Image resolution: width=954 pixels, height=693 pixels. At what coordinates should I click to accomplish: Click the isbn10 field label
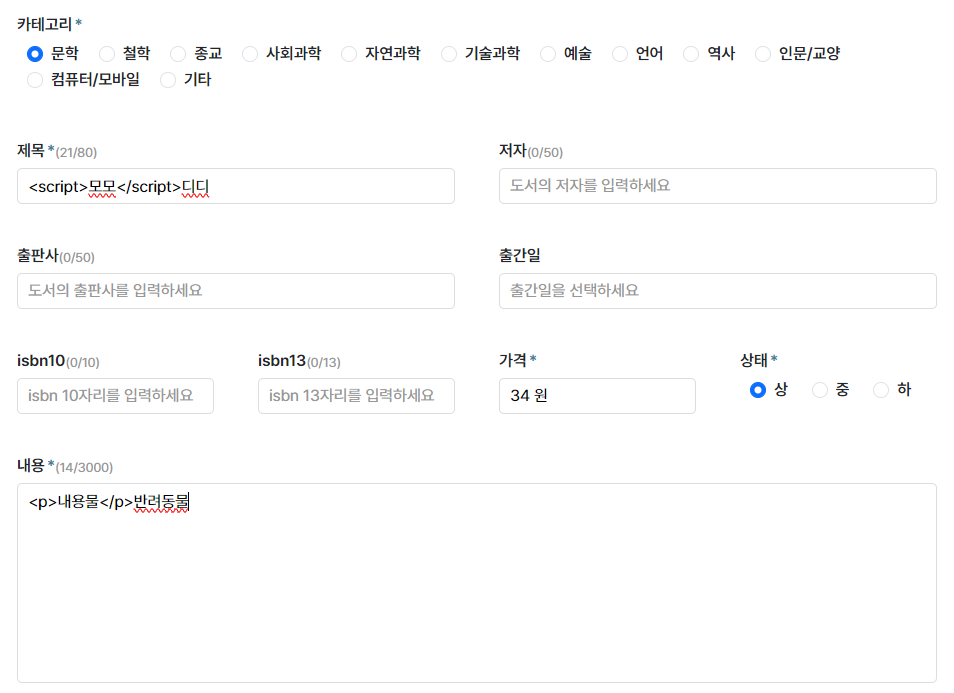click(41, 361)
